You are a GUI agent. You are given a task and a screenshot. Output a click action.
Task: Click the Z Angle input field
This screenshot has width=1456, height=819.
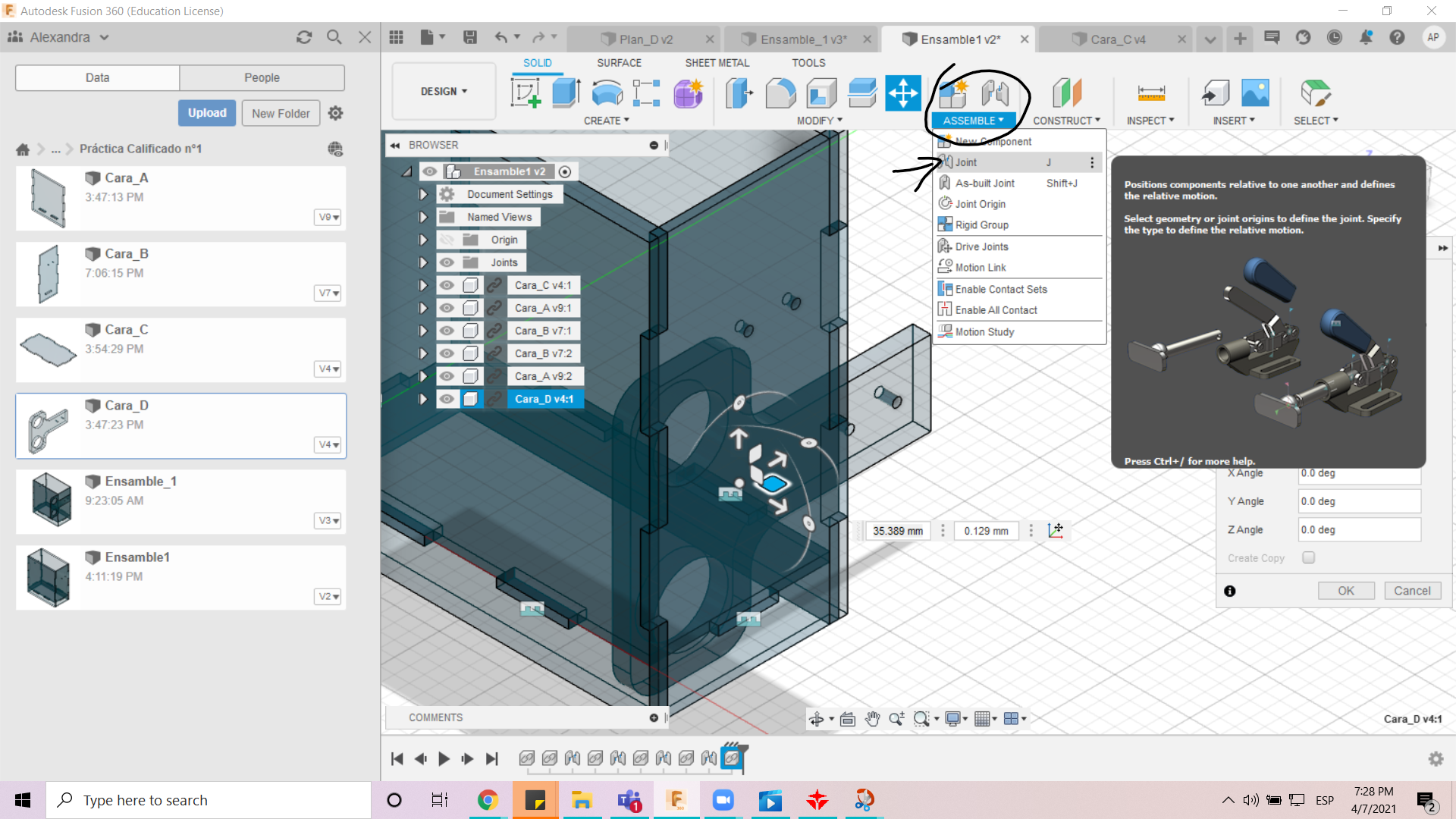[x=1358, y=530]
